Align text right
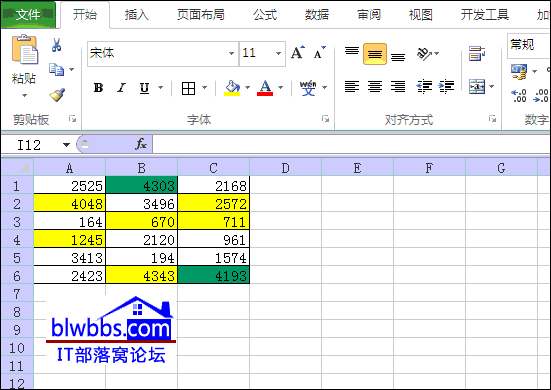 [x=398, y=86]
